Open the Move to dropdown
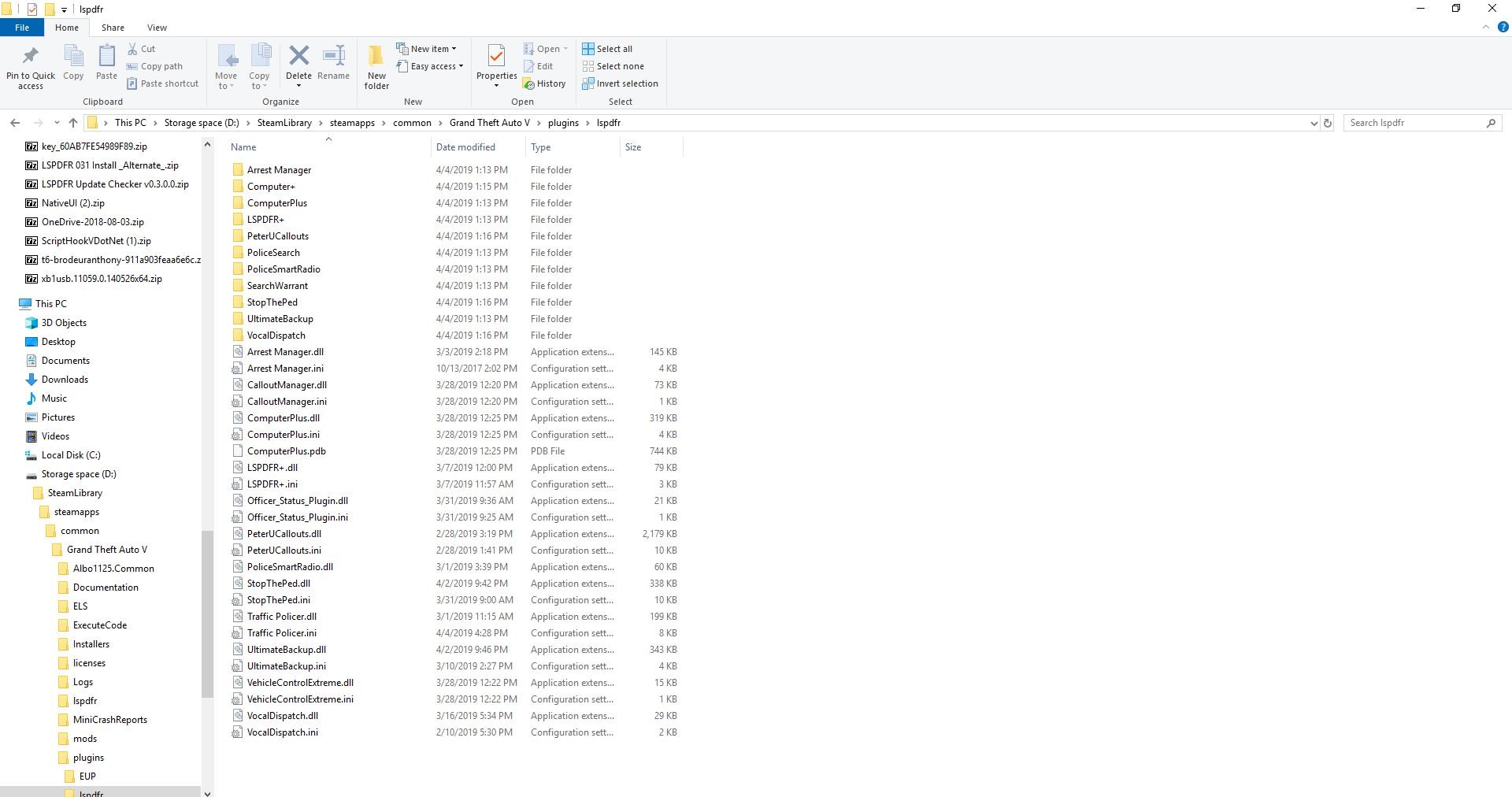The height and width of the screenshot is (797, 1512). coord(226,81)
